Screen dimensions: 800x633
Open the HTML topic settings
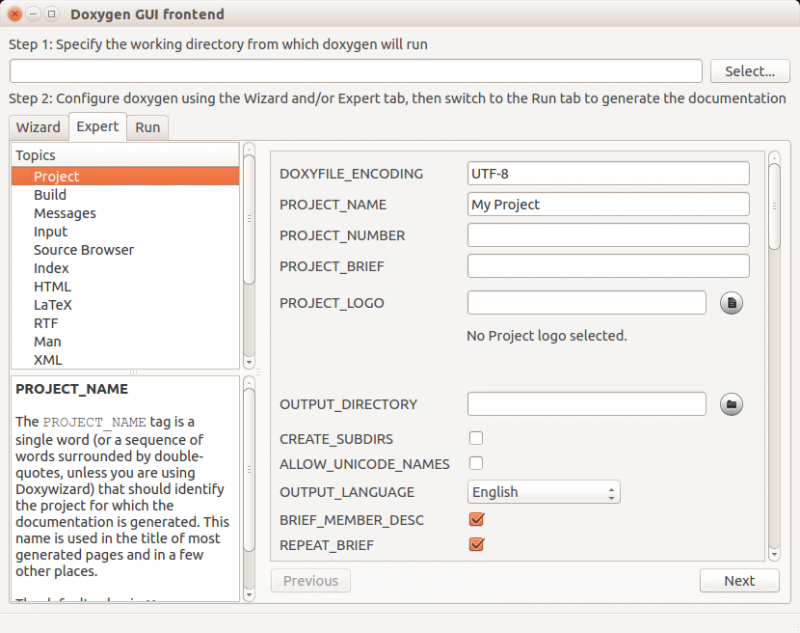tap(53, 286)
